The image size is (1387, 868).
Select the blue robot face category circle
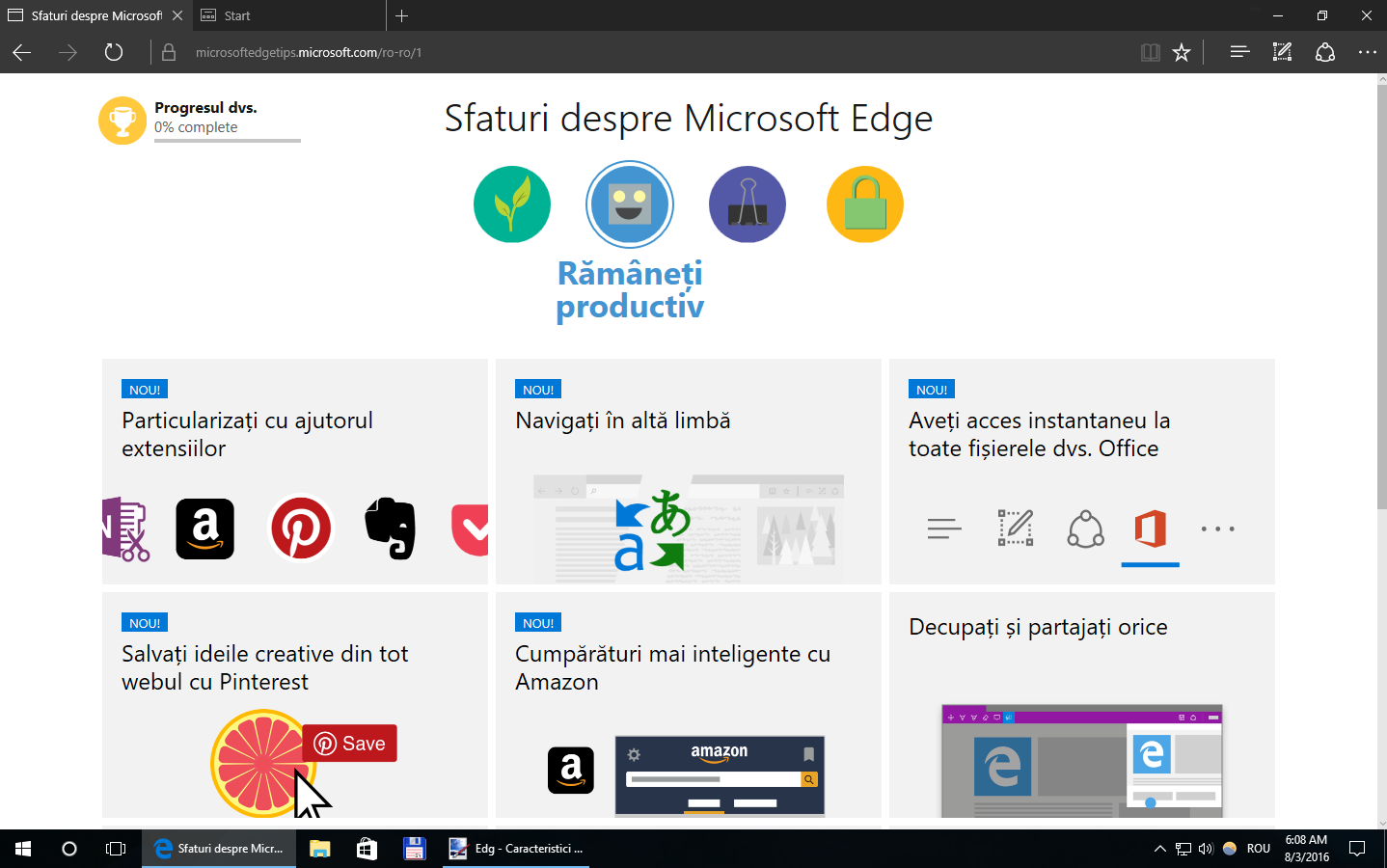(630, 204)
